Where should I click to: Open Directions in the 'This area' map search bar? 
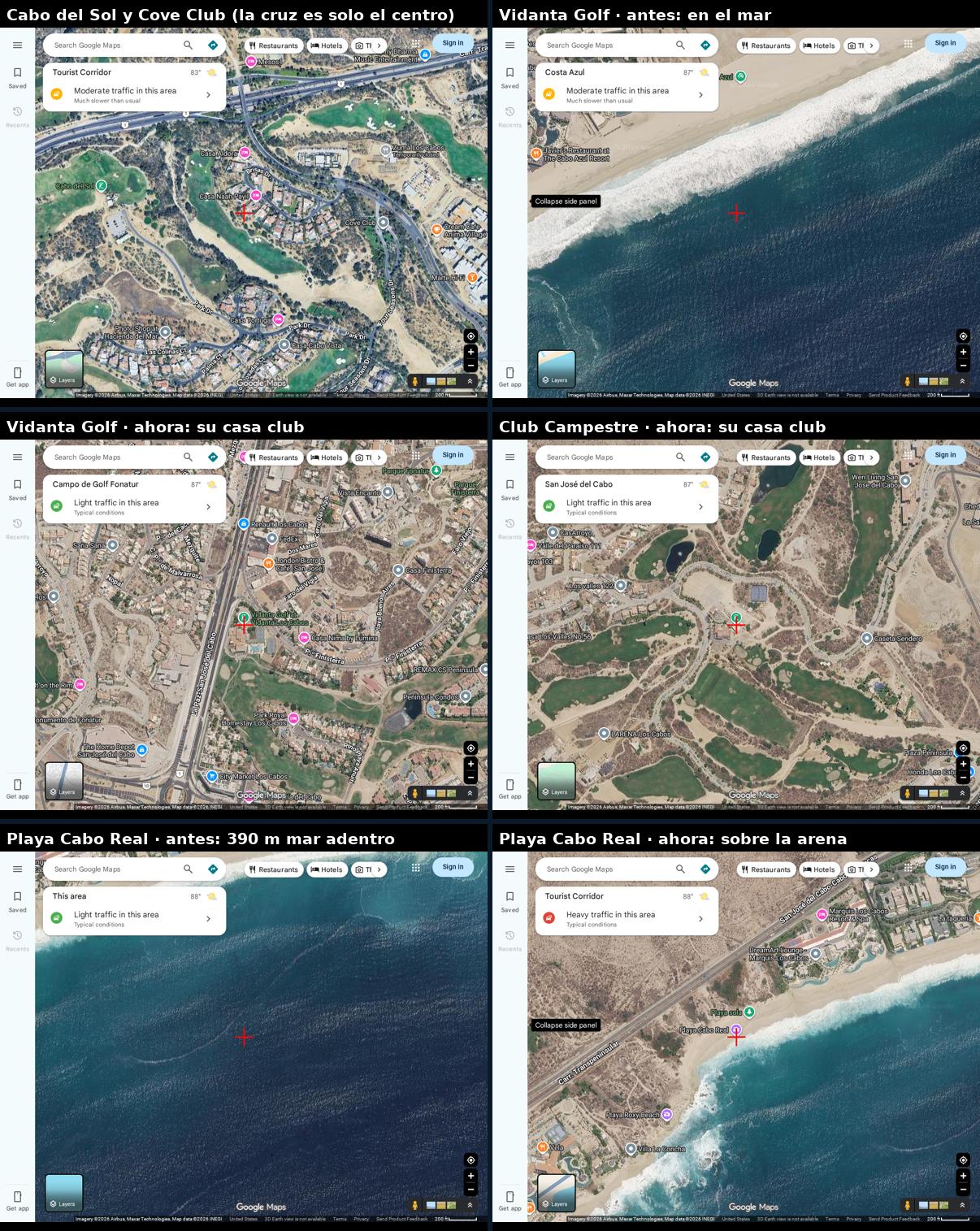tap(213, 869)
